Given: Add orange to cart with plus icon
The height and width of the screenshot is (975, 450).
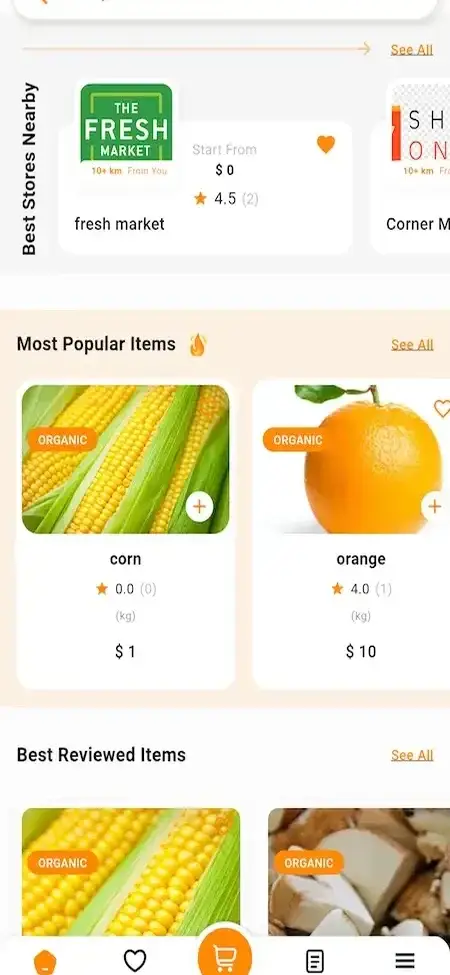Looking at the screenshot, I should click(x=435, y=506).
